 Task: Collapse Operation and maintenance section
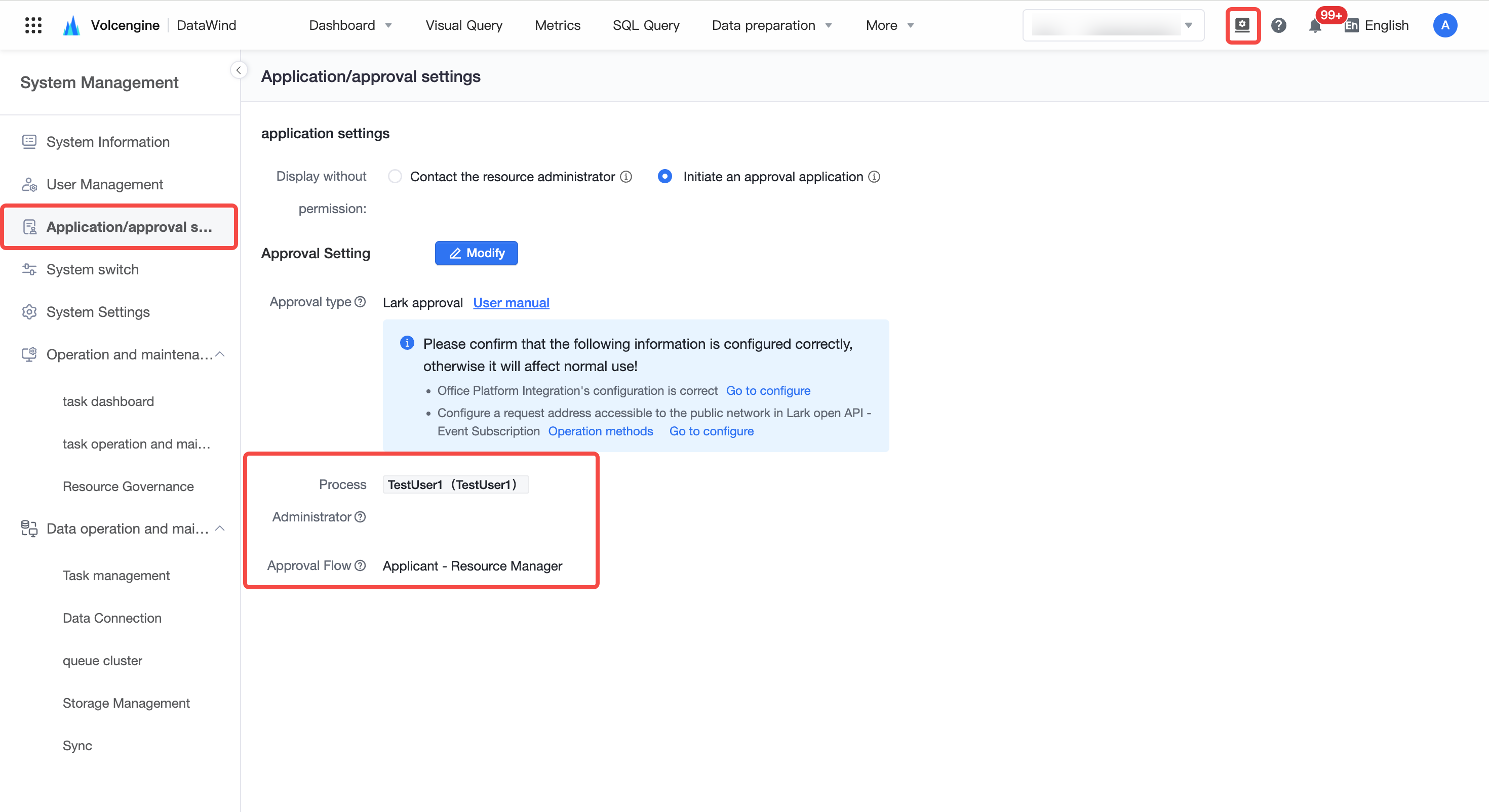point(220,354)
